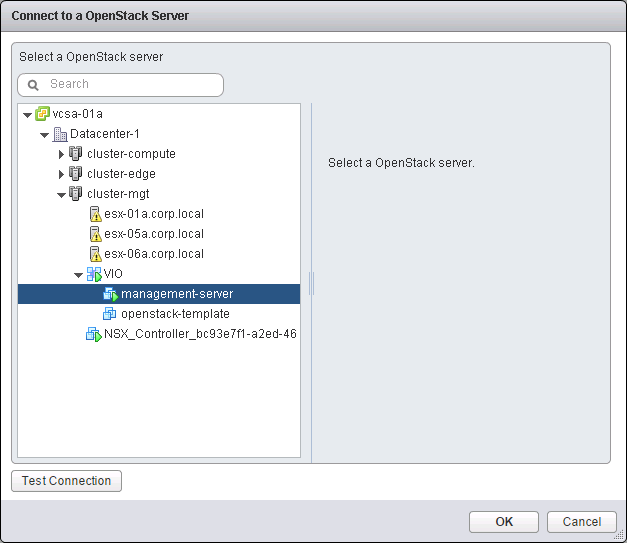Click the search magnifier icon
The image size is (627, 543).
click(x=34, y=85)
